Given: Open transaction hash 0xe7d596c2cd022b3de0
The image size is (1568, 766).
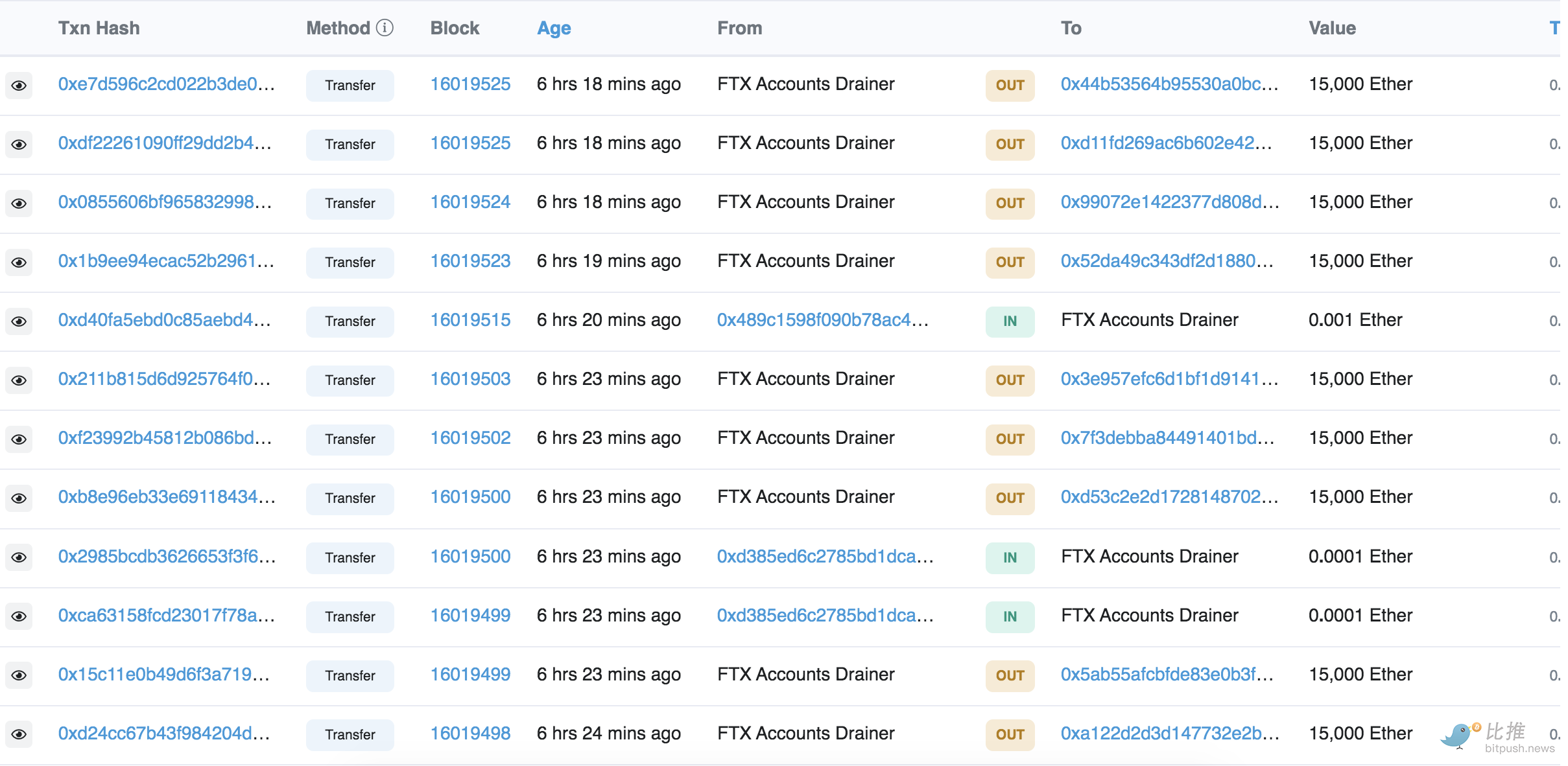Looking at the screenshot, I should [x=167, y=84].
